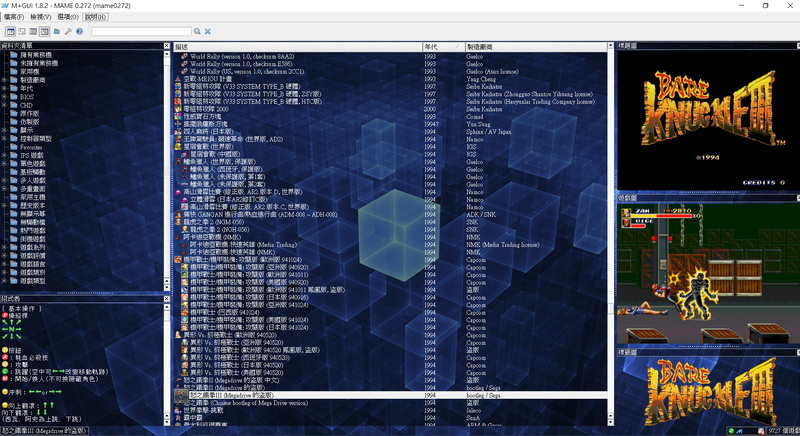Click the green status icon in status bar
The image size is (800, 436).
(731, 431)
